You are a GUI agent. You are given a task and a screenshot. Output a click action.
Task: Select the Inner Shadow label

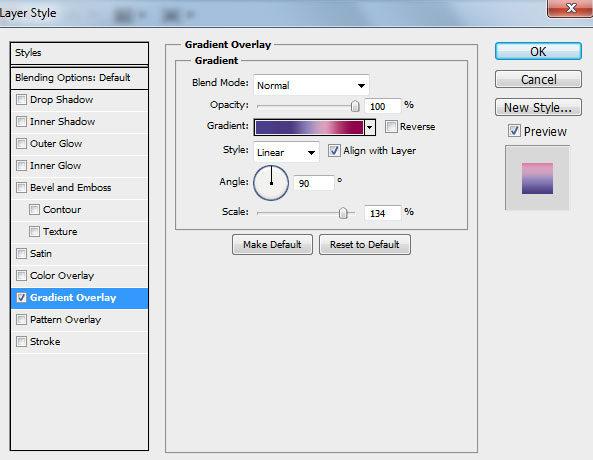62,121
